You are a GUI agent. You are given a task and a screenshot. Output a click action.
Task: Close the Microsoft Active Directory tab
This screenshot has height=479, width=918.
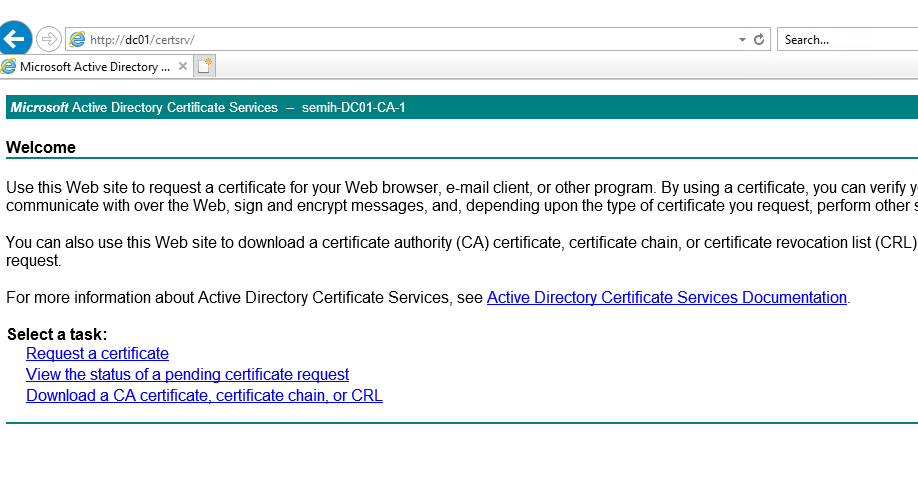tap(183, 67)
